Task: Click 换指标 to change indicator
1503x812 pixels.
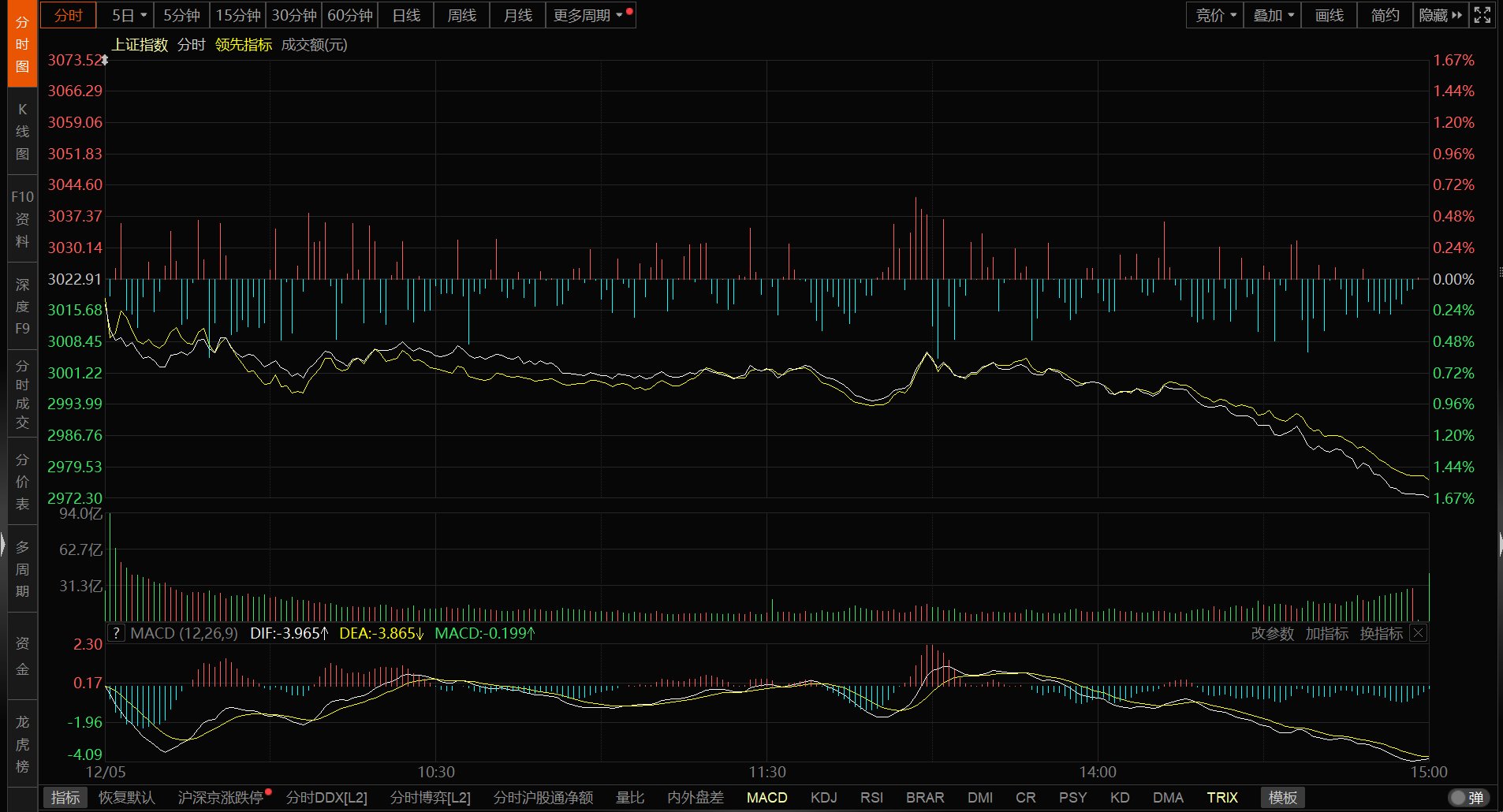Action: pyautogui.click(x=1381, y=633)
